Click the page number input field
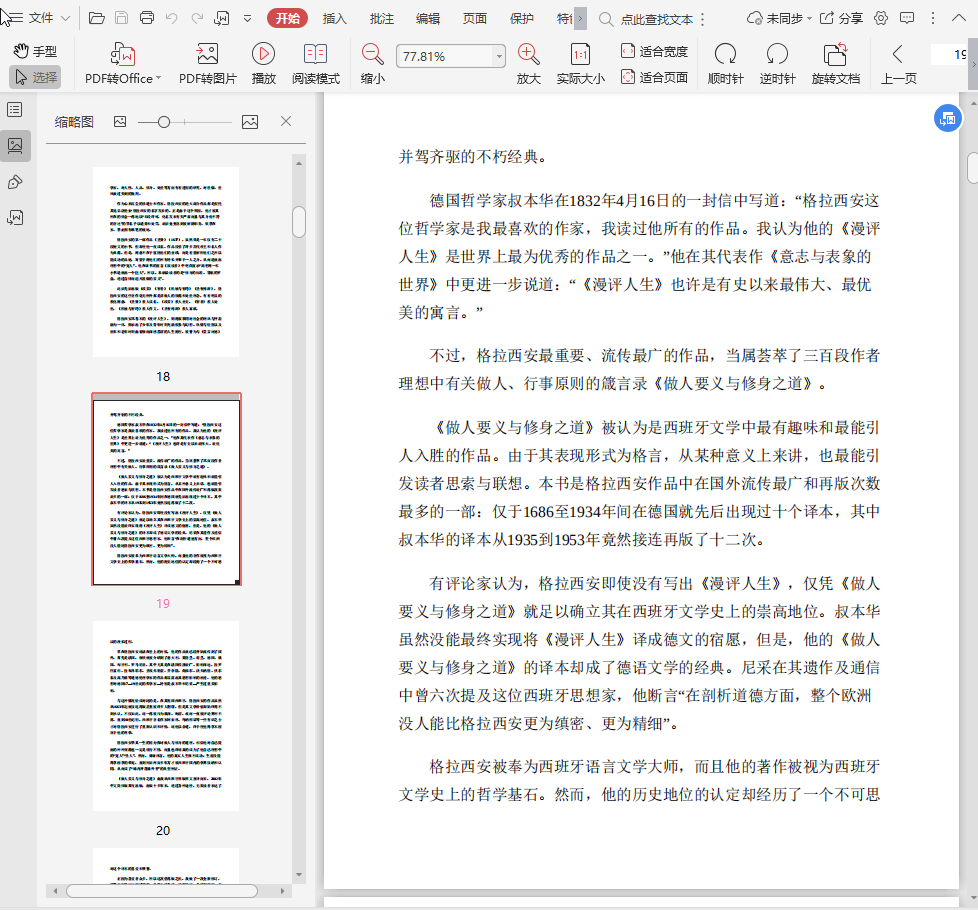 coord(948,55)
